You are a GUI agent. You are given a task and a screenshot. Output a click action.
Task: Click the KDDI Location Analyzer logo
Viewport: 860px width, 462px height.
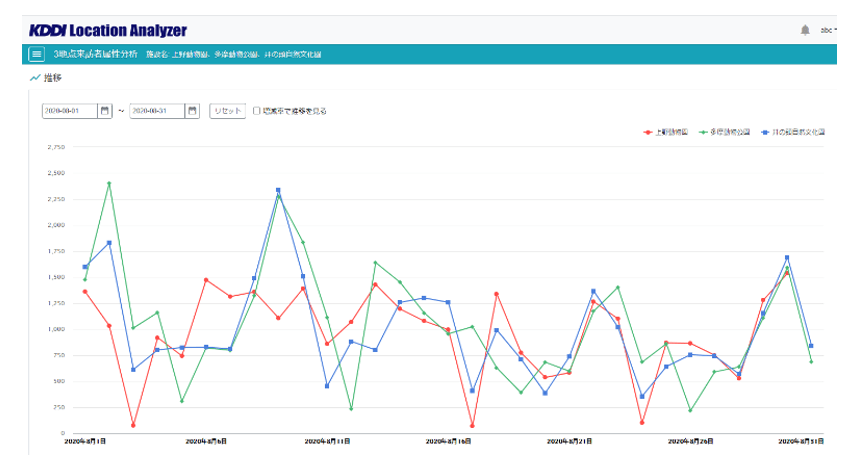(x=108, y=30)
